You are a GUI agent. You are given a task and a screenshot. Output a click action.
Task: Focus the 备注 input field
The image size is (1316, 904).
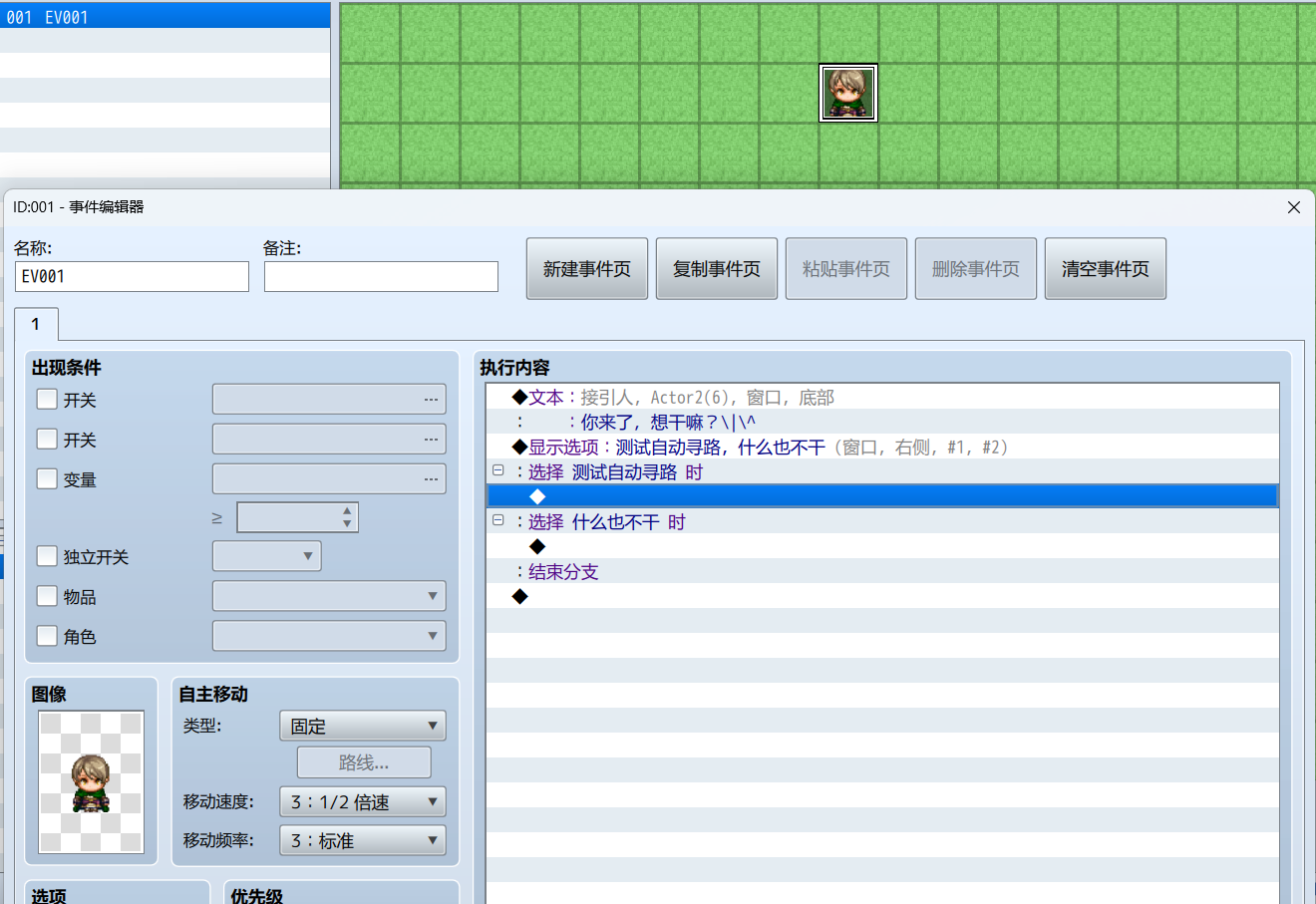[x=381, y=276]
